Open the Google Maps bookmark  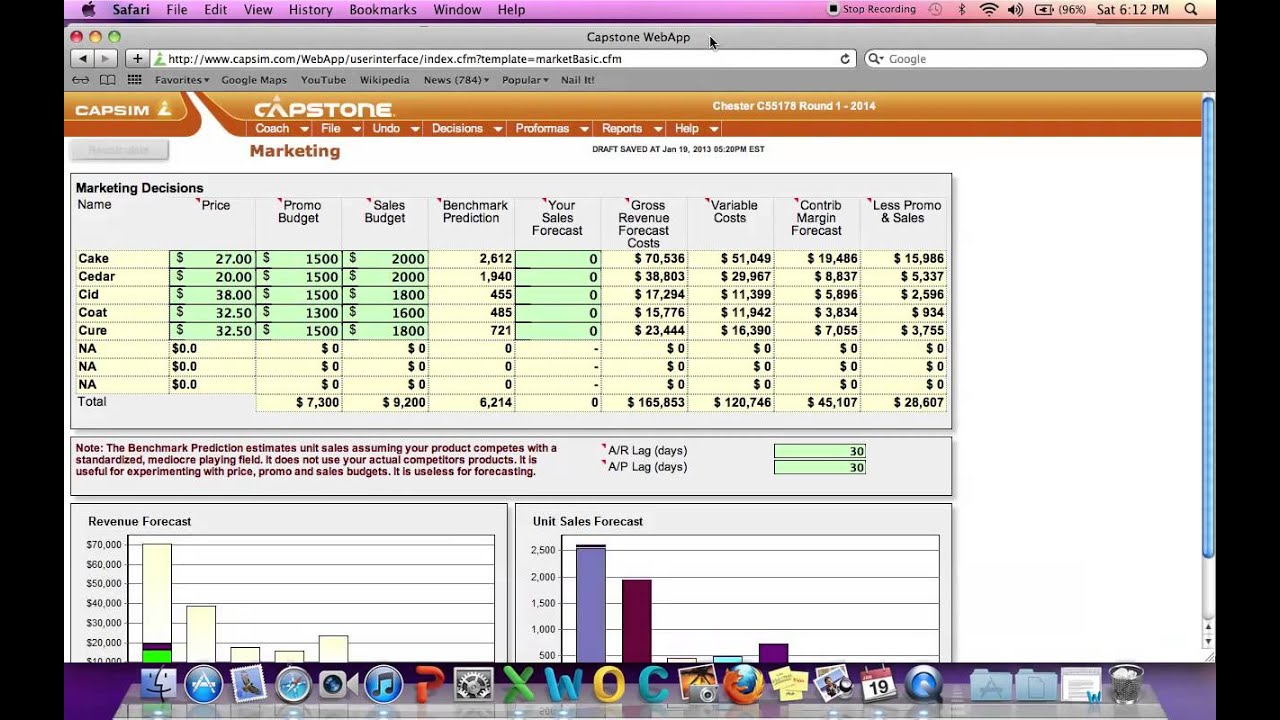pos(254,80)
